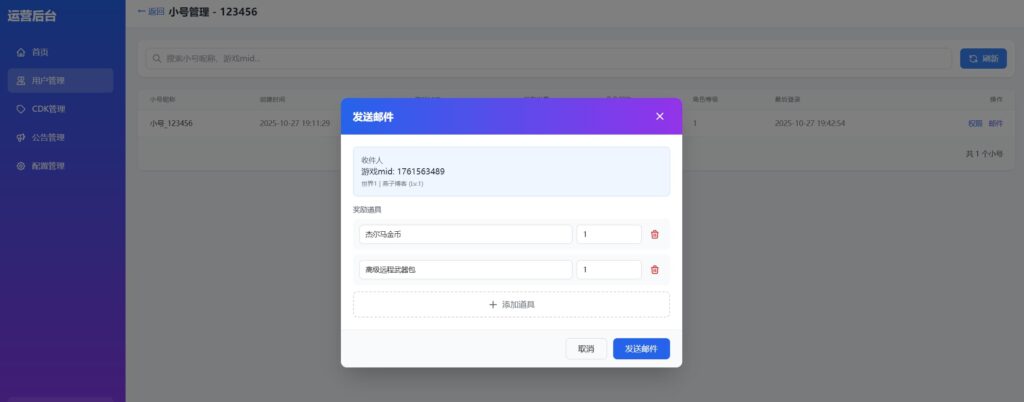Click the 小号昵称 column header
The height and width of the screenshot is (402, 1024).
pyautogui.click(x=163, y=100)
